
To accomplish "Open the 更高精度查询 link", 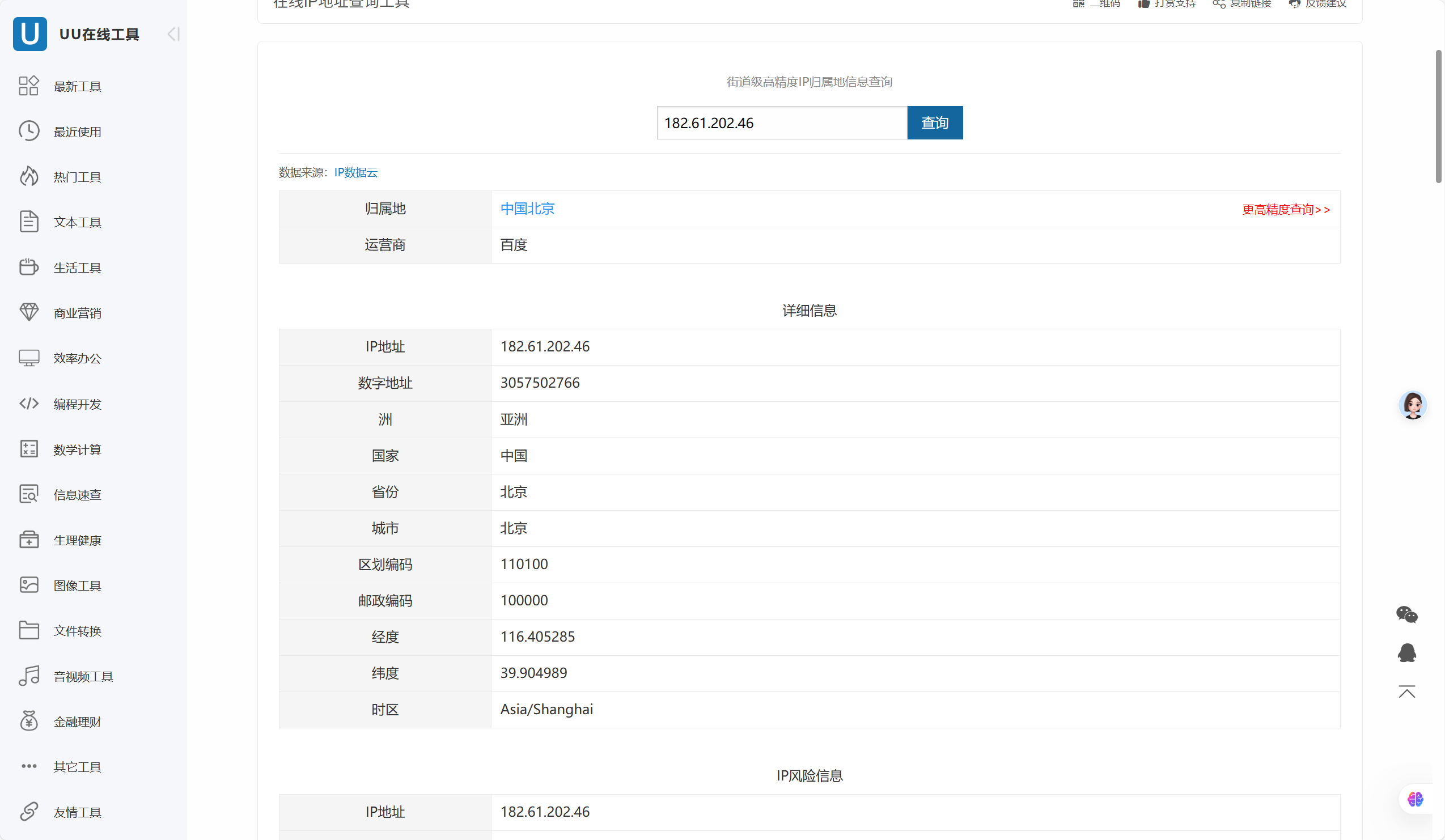I will point(1286,209).
